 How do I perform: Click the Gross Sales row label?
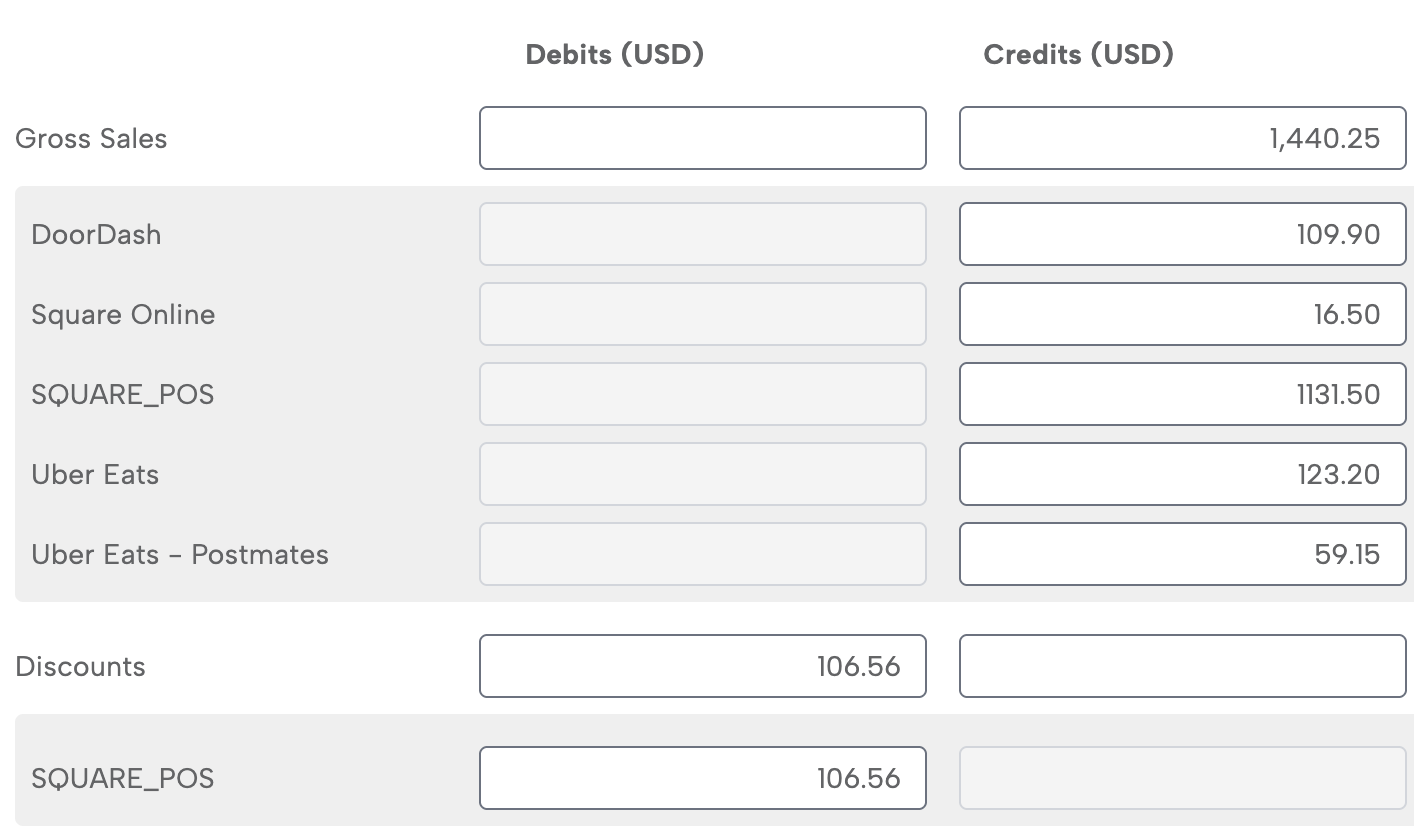click(91, 138)
